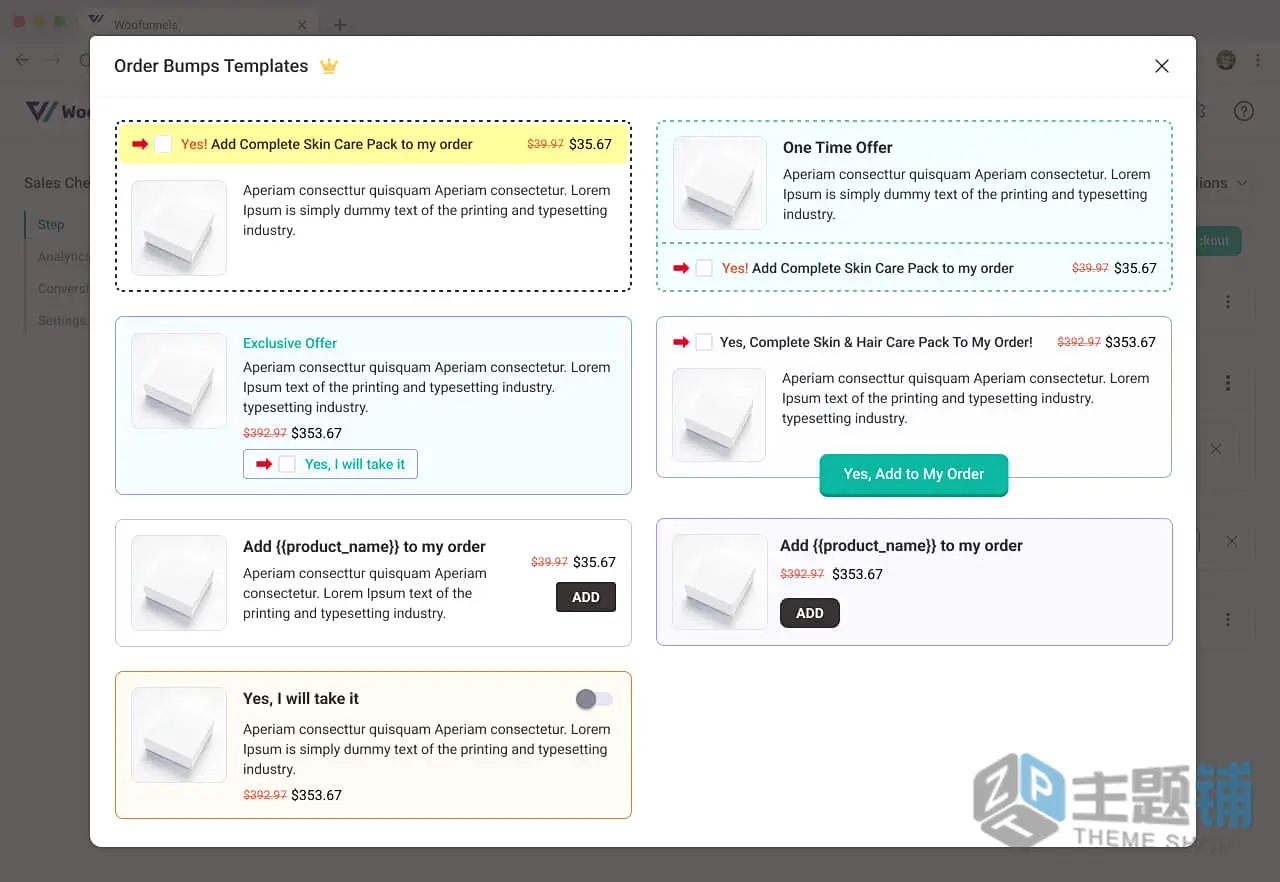Click the '$35.67' price in the yellow header
The image size is (1280, 882).
point(590,144)
